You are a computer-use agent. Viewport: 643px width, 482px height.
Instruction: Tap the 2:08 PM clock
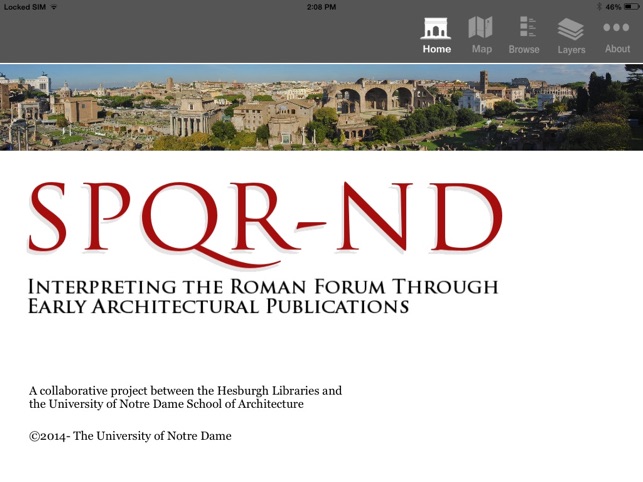322,7
